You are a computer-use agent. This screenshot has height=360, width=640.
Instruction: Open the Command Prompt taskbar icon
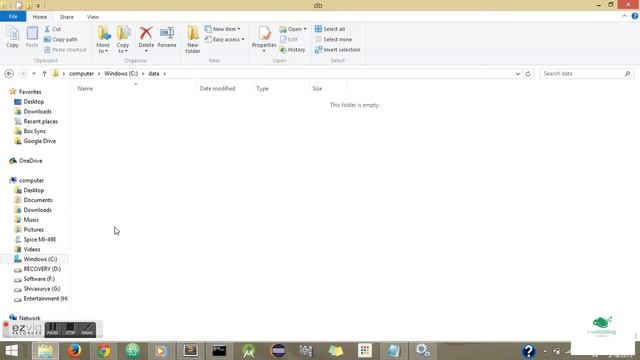[x=219, y=351]
